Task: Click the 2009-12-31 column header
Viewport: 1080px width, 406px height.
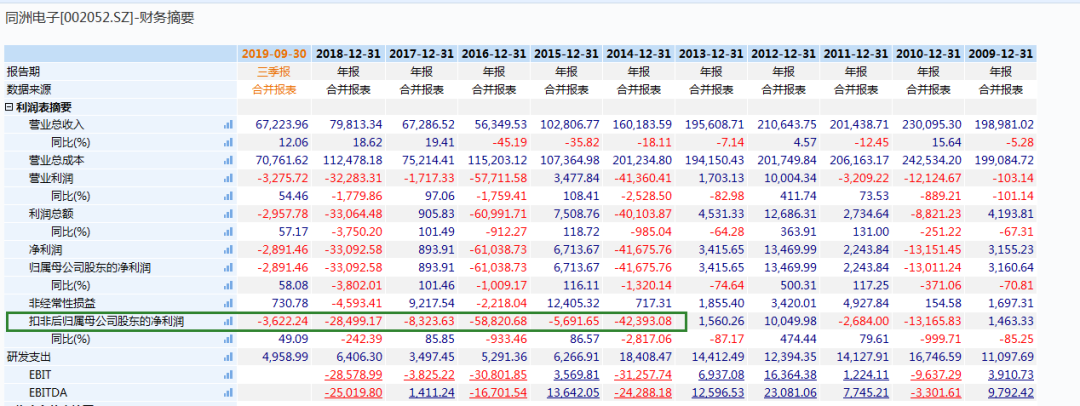Action: tap(1000, 53)
